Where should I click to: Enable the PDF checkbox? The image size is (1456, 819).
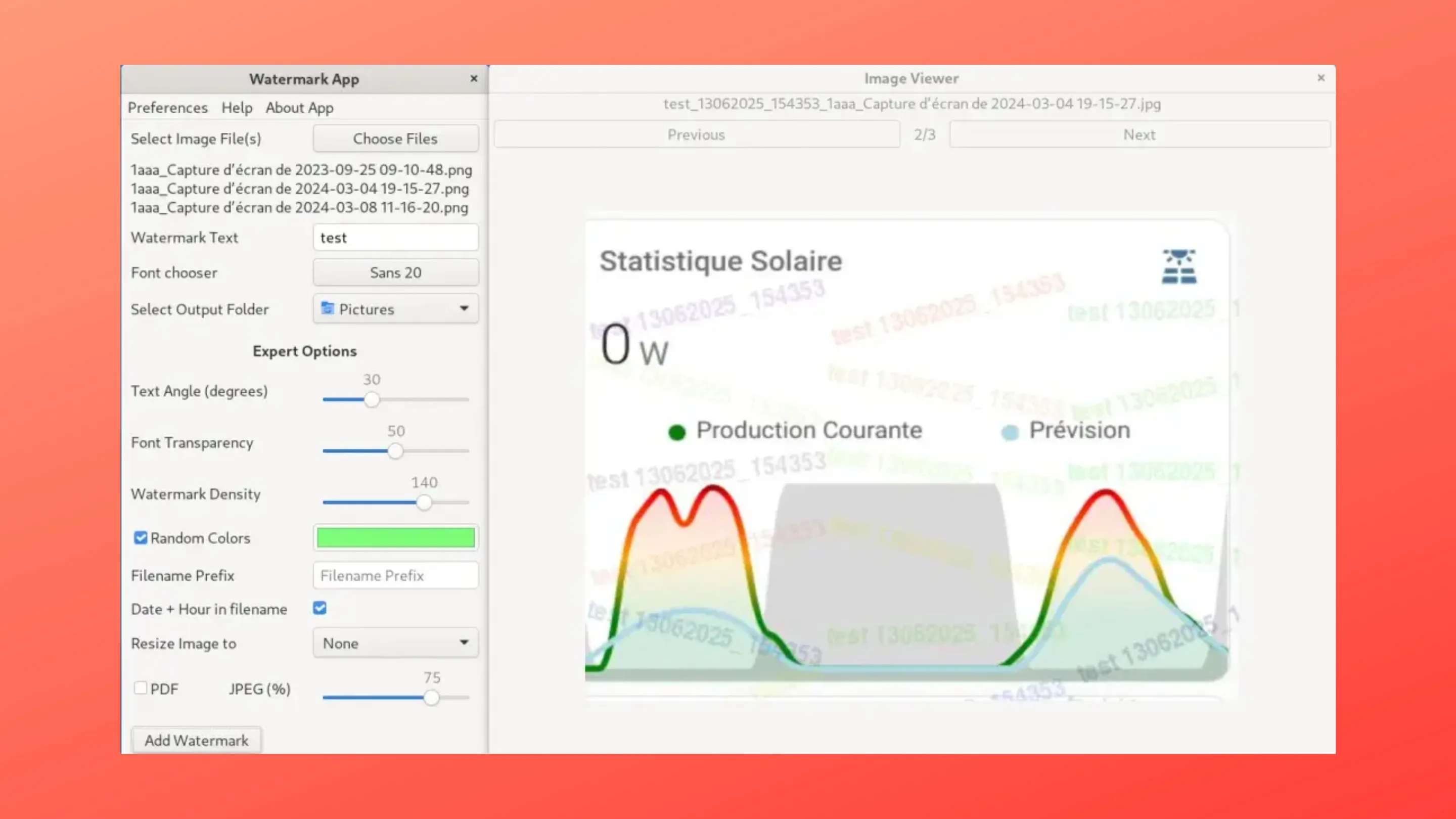[x=141, y=688]
